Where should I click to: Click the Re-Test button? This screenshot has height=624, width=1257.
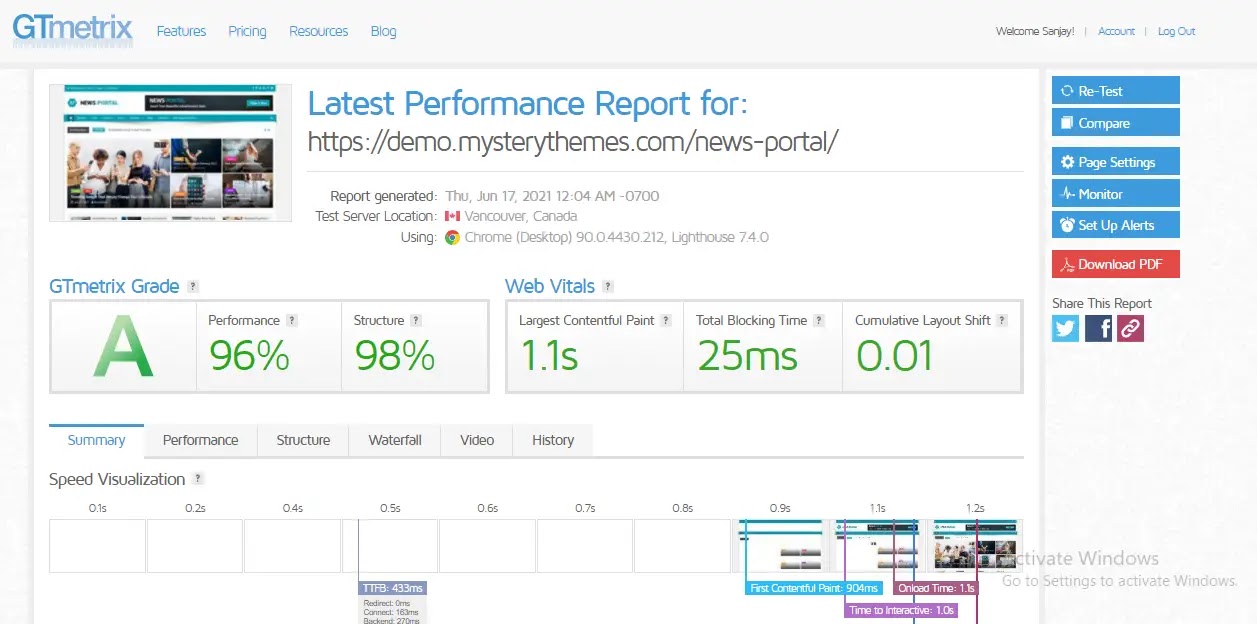tap(1116, 90)
